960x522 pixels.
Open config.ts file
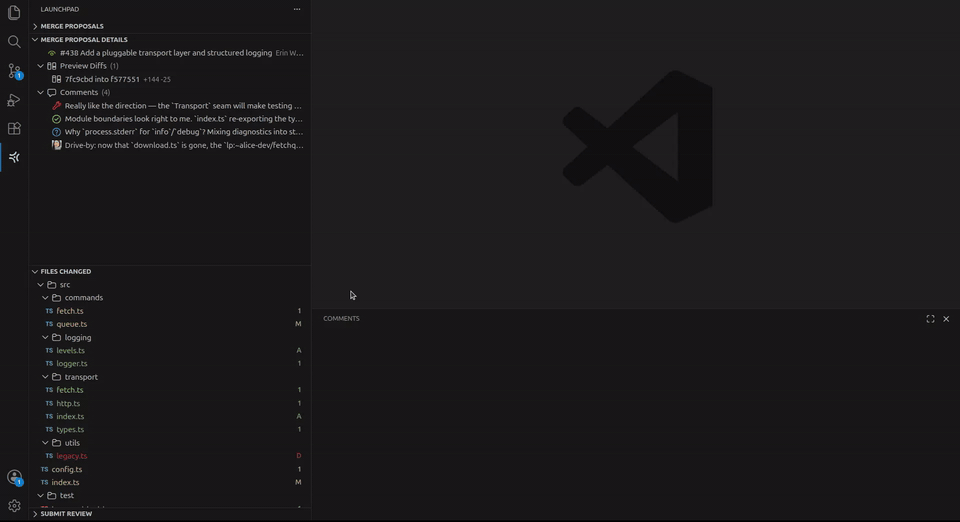pyautogui.click(x=170, y=469)
